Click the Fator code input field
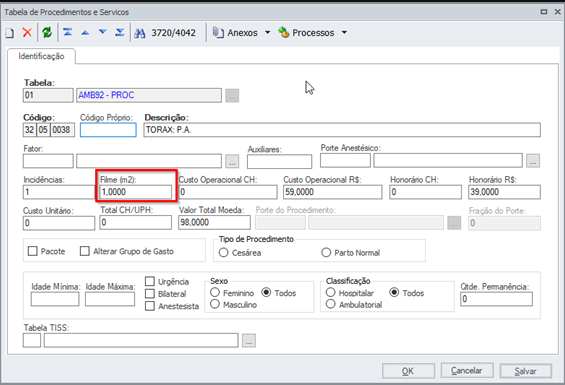 pyautogui.click(x=48, y=161)
